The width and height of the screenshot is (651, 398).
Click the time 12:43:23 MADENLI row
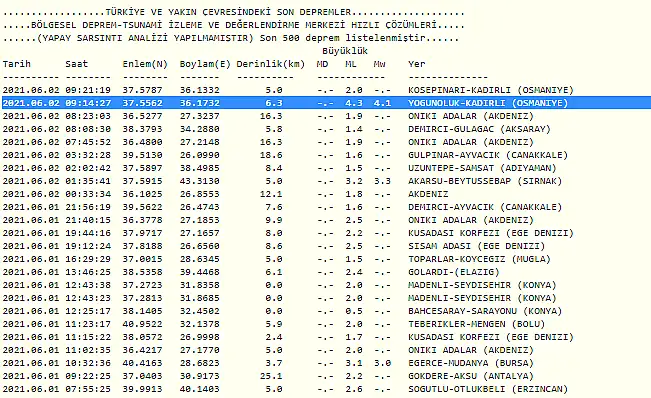click(88, 298)
